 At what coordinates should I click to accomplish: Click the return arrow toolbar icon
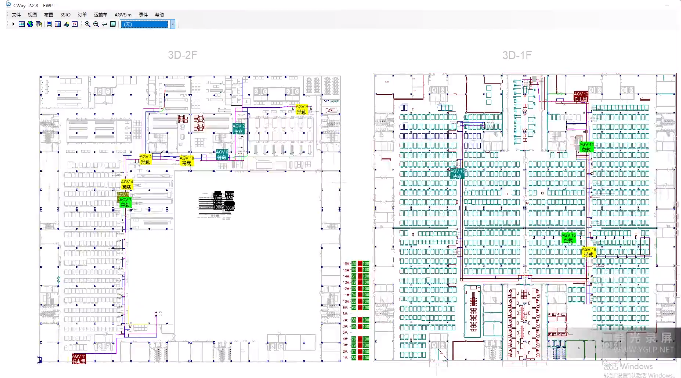point(104,24)
